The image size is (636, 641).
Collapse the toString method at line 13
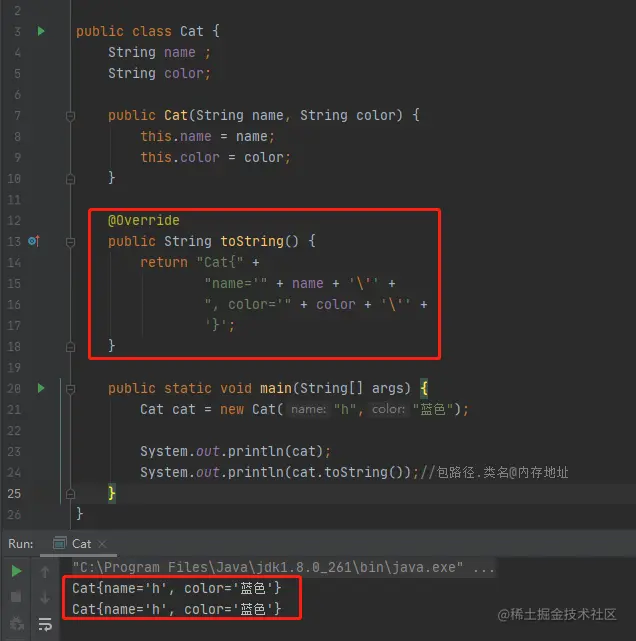tap(70, 242)
